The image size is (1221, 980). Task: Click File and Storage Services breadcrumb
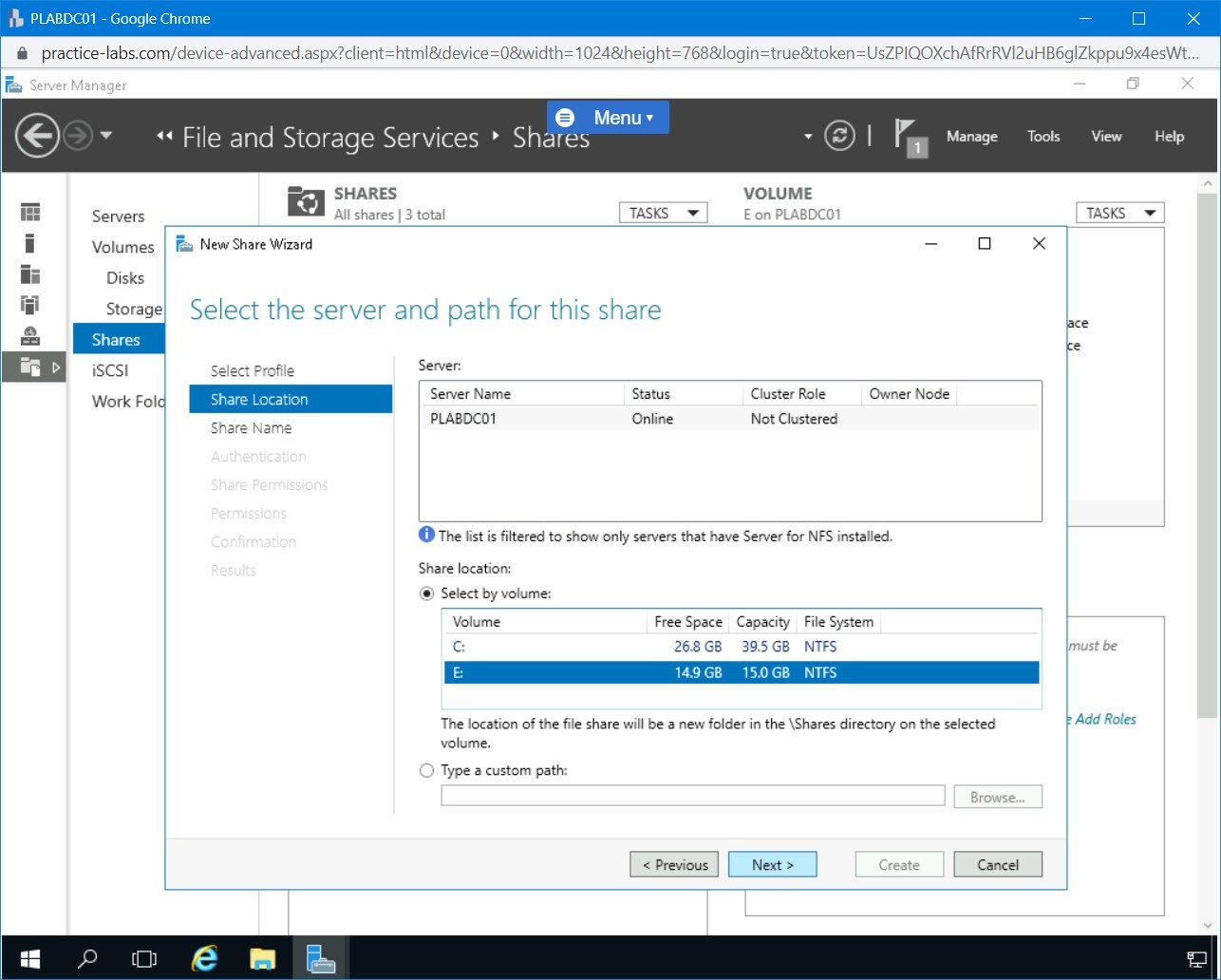point(330,138)
